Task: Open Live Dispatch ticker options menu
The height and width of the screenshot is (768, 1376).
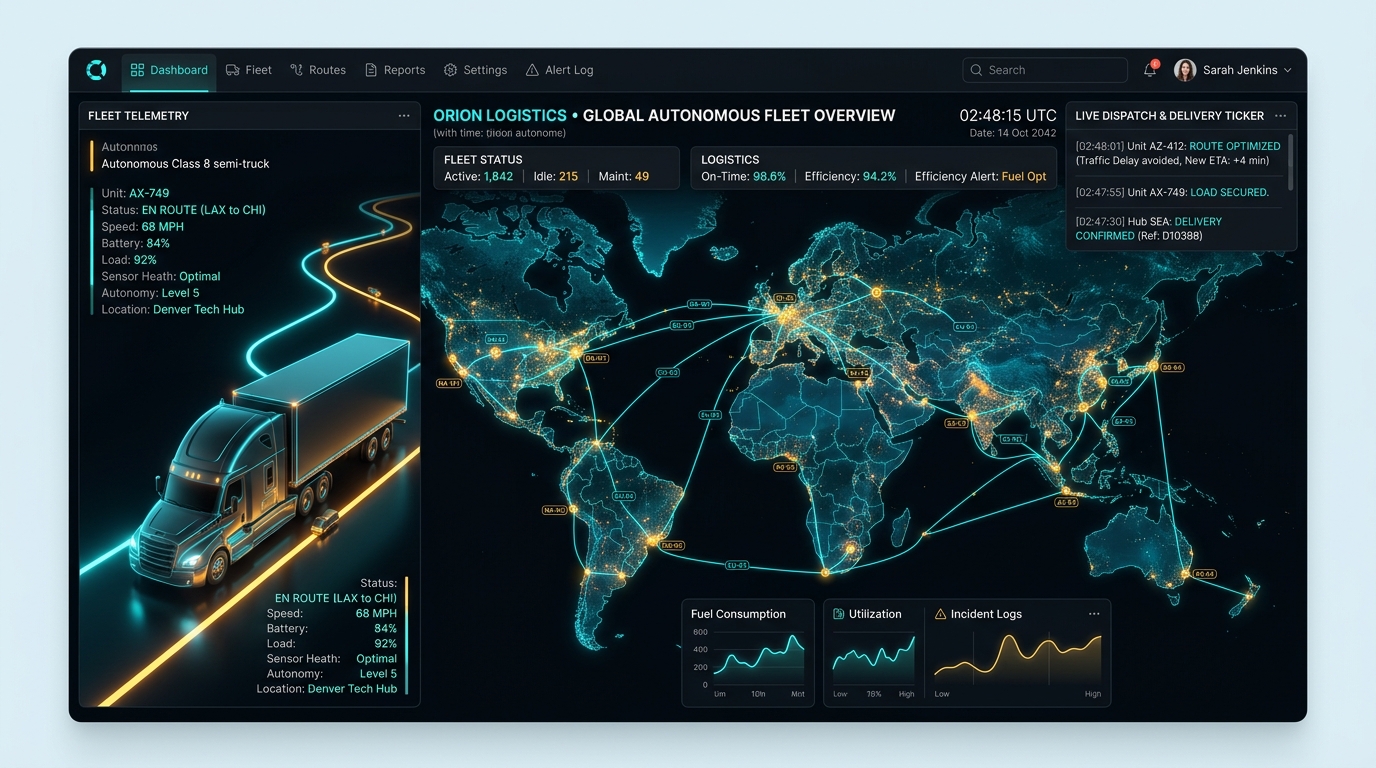Action: point(1281,116)
